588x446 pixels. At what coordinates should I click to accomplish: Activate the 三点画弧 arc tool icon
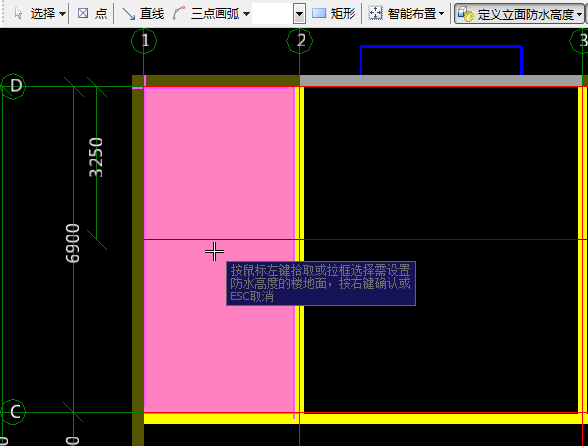tap(179, 14)
